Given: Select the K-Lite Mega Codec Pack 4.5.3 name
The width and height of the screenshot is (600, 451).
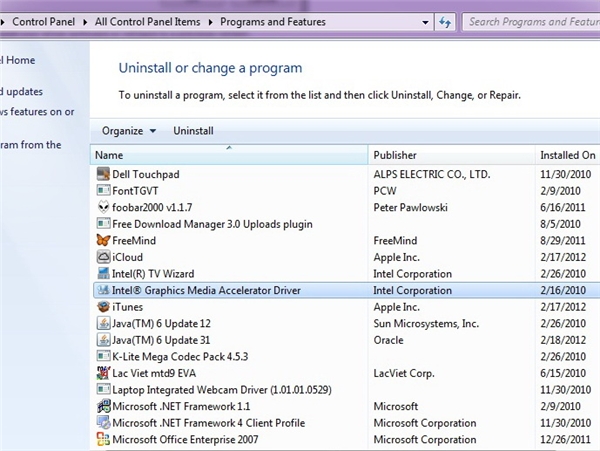Looking at the screenshot, I should coord(180,357).
